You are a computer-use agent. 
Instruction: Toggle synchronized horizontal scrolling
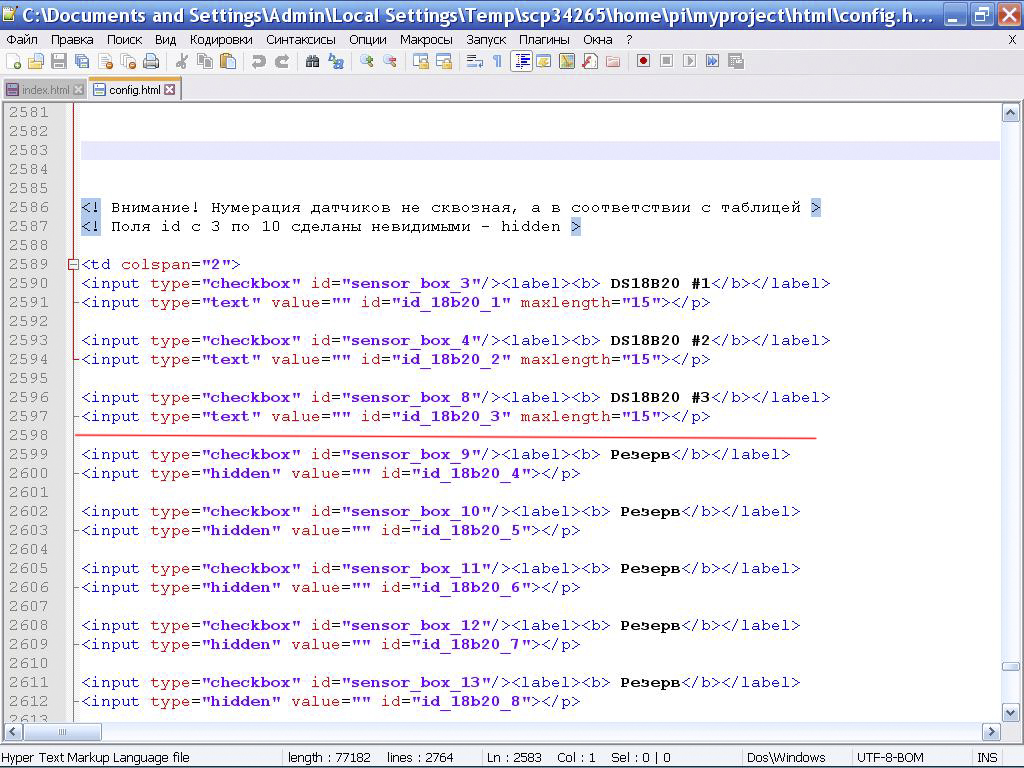(x=443, y=61)
